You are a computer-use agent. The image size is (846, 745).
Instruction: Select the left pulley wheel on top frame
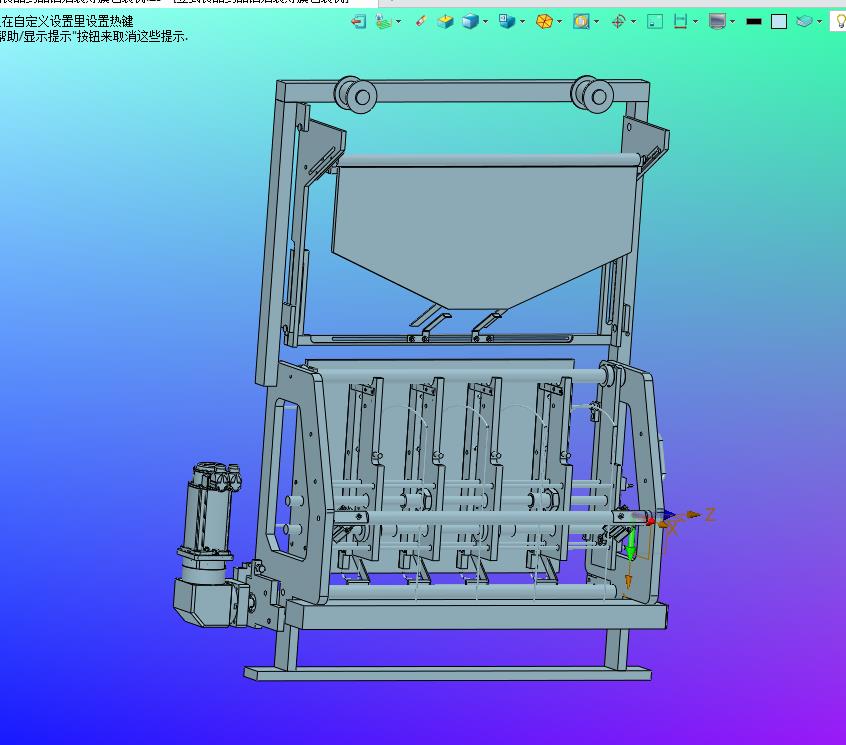[354, 95]
